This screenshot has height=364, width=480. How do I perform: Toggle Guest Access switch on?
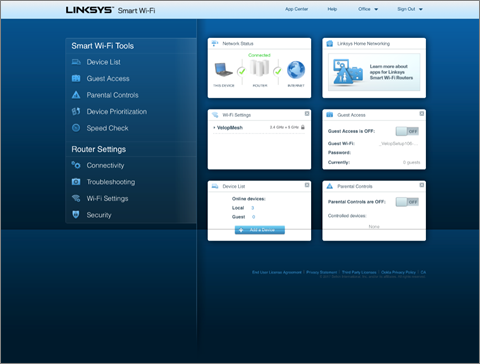click(407, 131)
